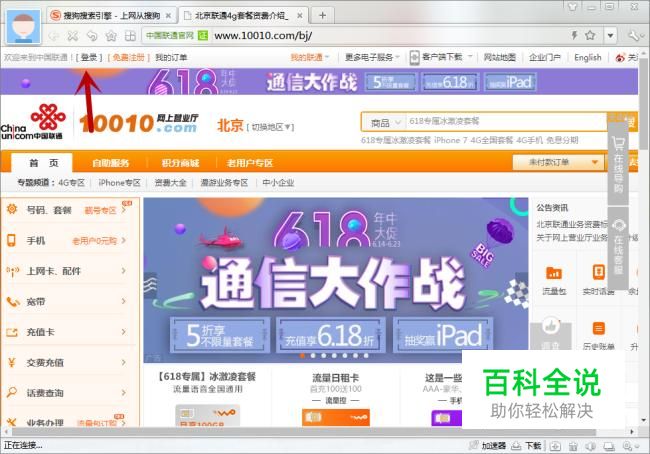Click 切换地区 to switch region
The height and width of the screenshot is (454, 650).
coord(270,127)
